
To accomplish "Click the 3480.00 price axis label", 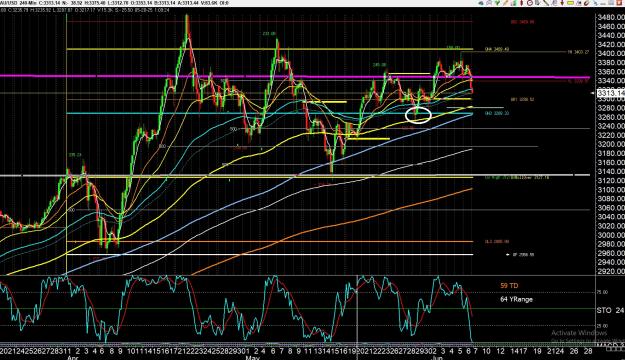I will pos(611,17).
